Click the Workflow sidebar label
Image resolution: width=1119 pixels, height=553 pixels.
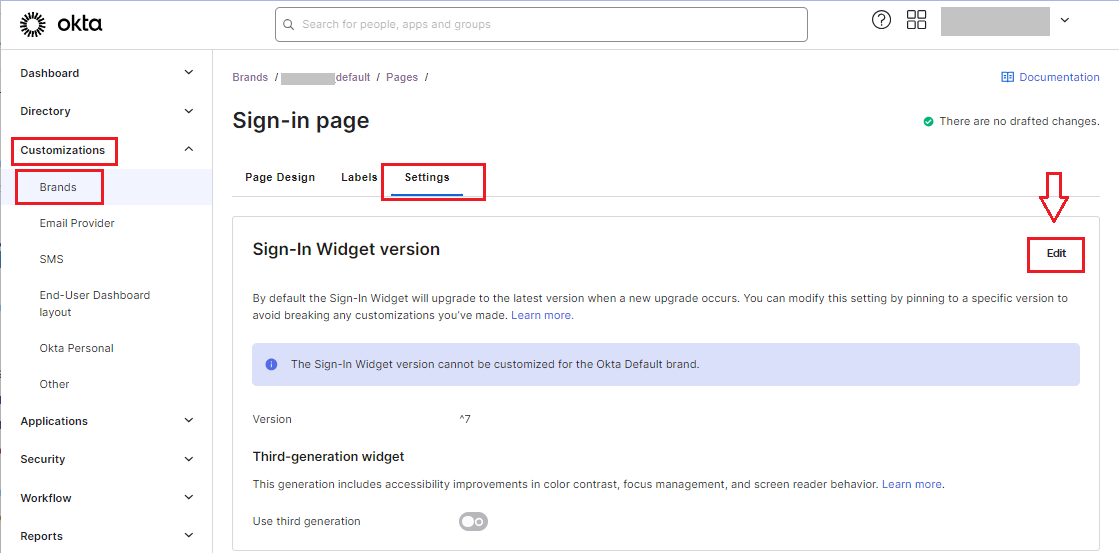[x=46, y=497]
